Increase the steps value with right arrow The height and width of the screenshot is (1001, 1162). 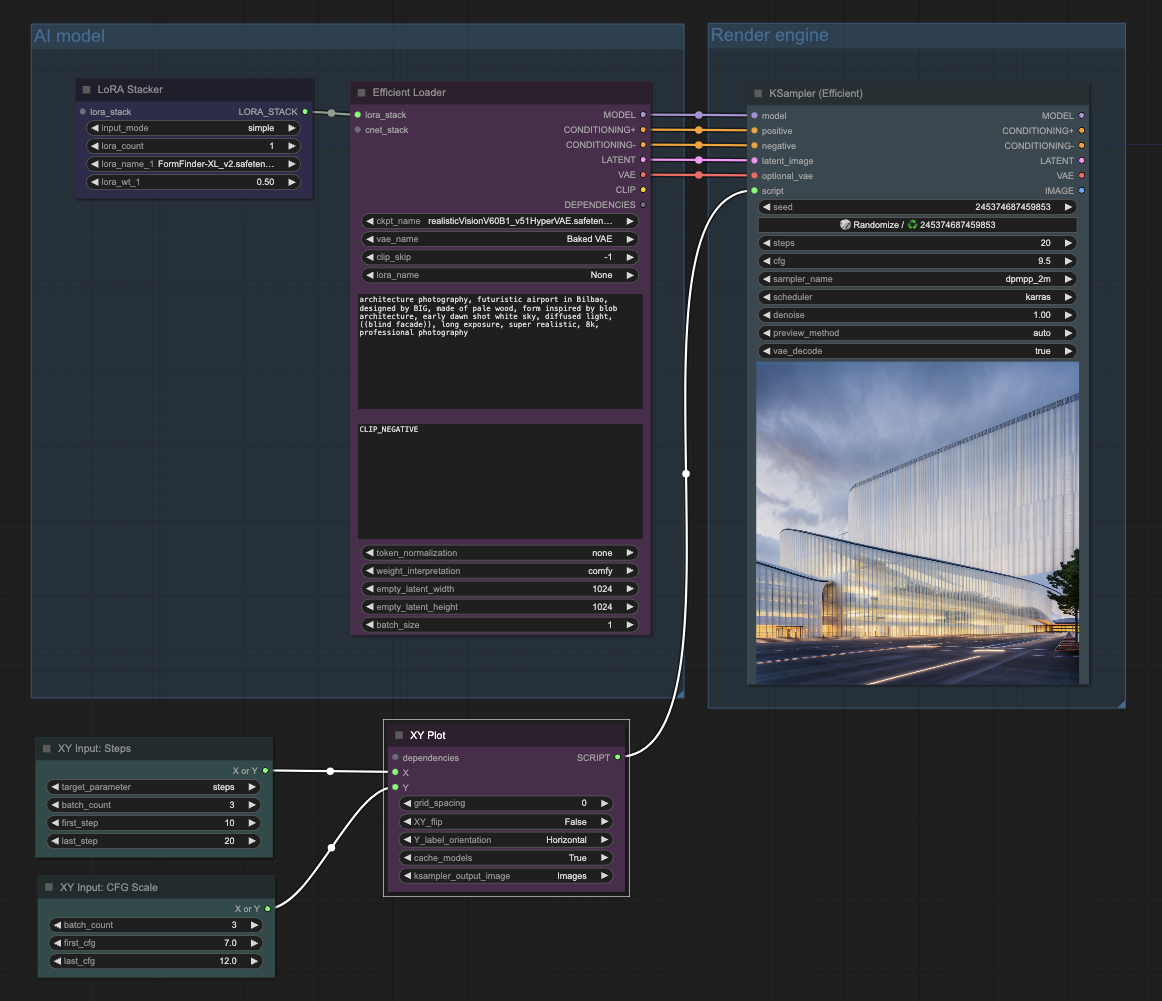[1068, 243]
